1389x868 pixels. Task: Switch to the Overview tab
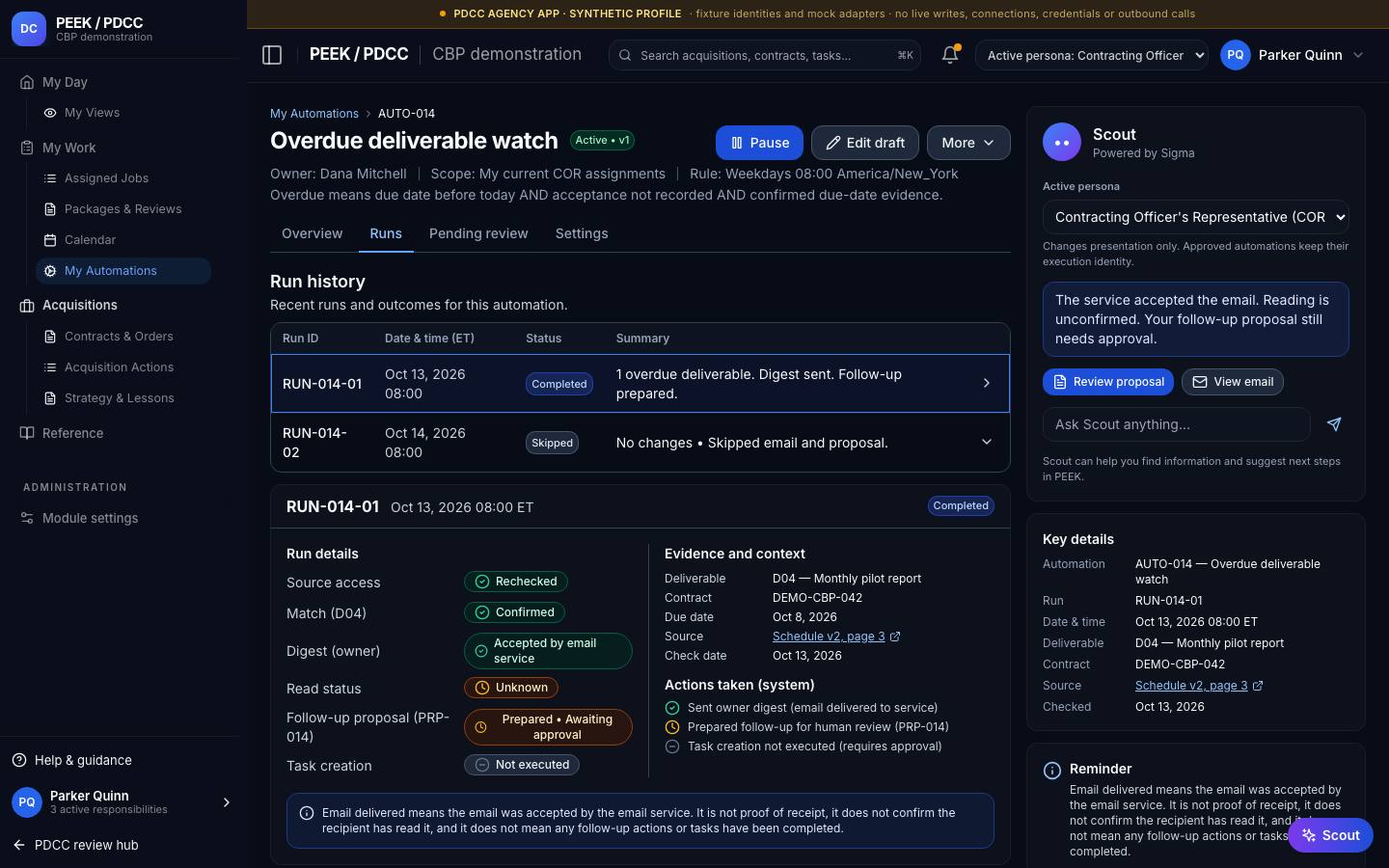pos(312,233)
